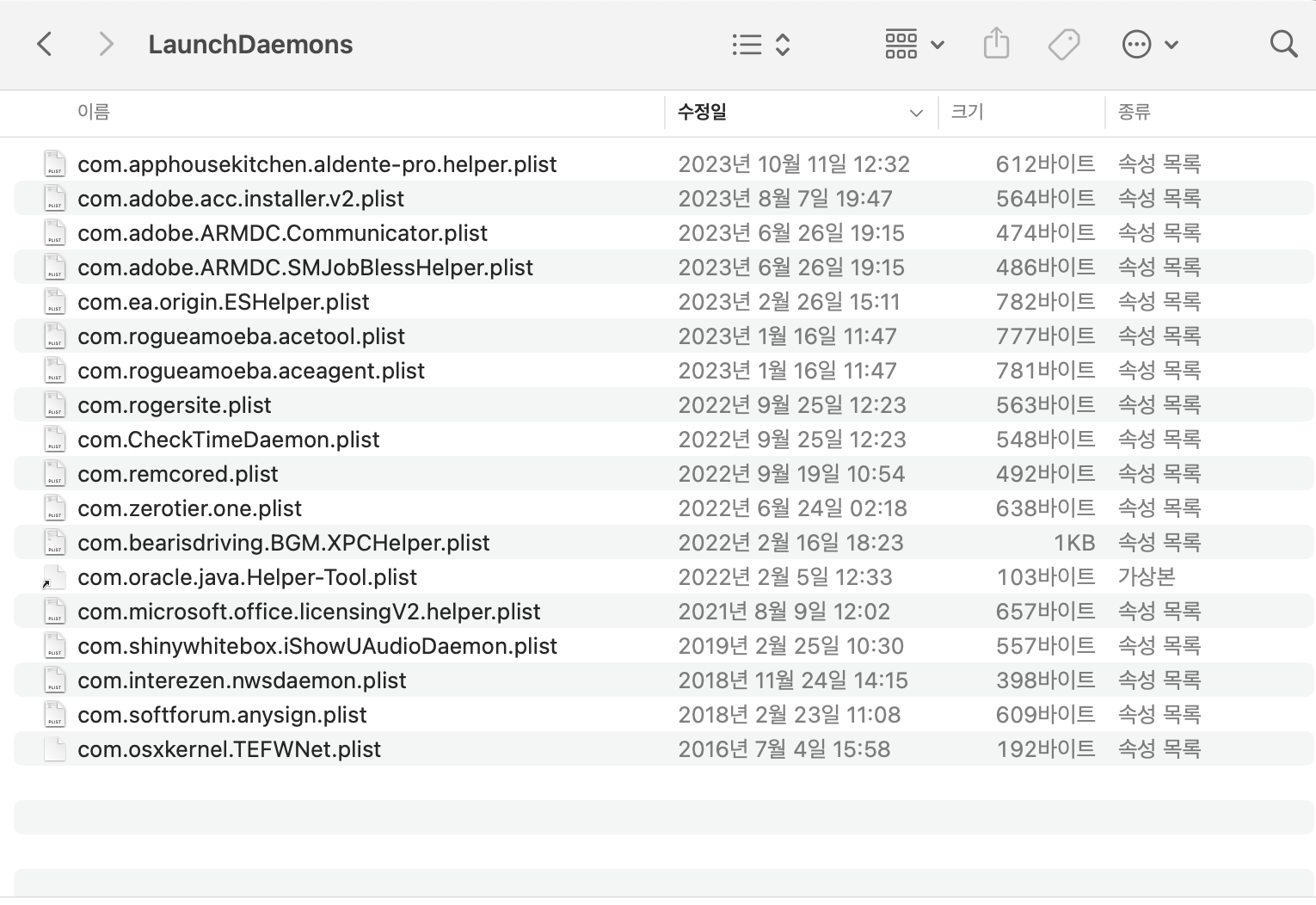Click the 782바이트 size cell
Screen dimensions: 1316x905
click(1046, 302)
